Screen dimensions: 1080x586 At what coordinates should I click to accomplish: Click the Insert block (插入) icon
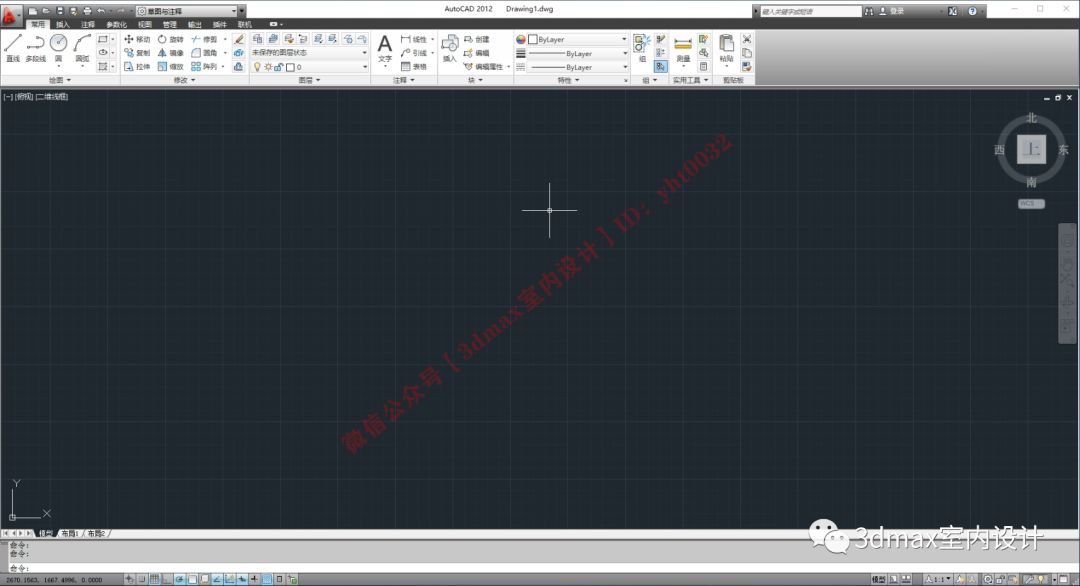tap(450, 48)
